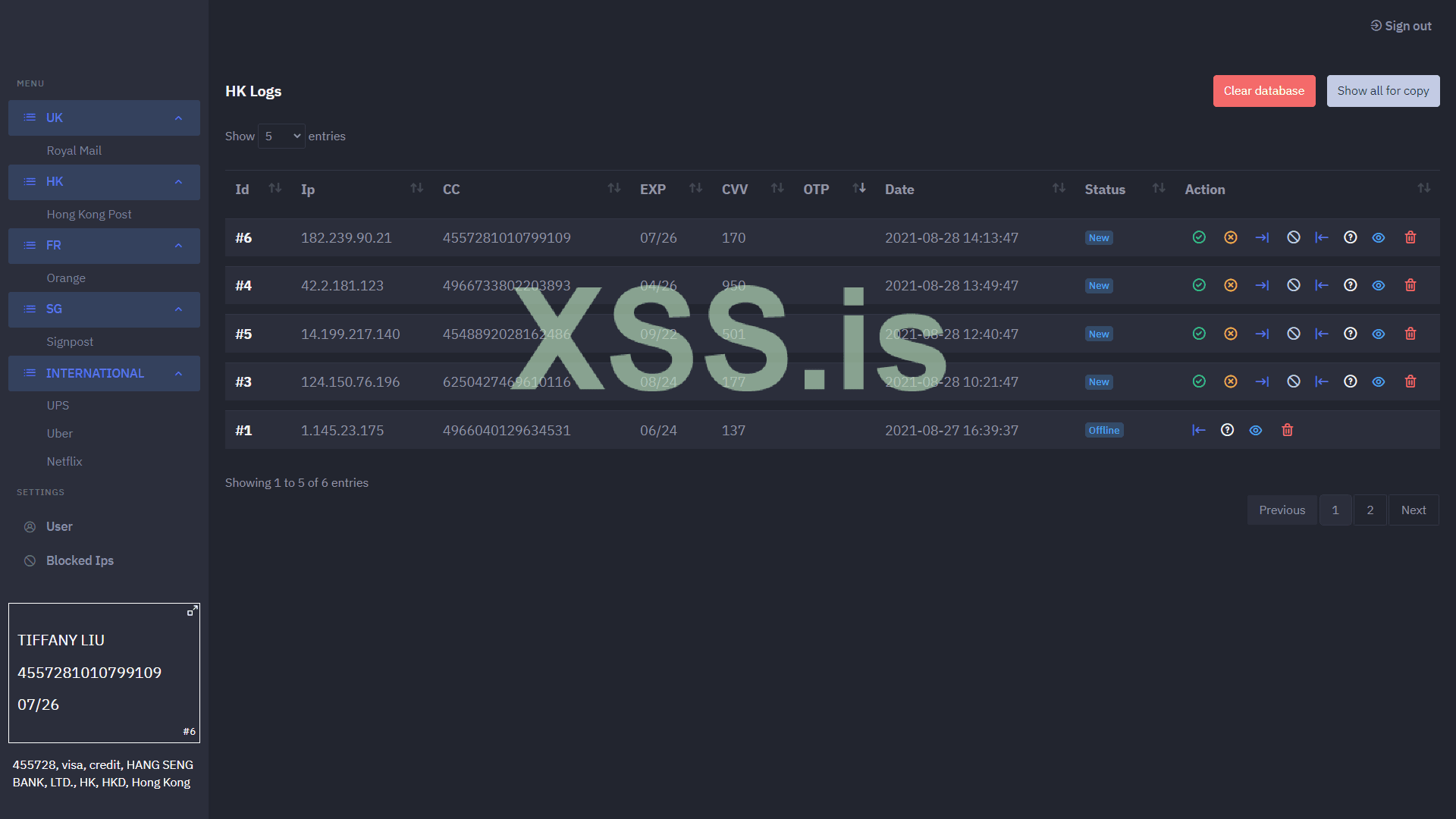Screen dimensions: 1456x819
Task: Open Blocked Ips settings page
Action: pos(80,560)
